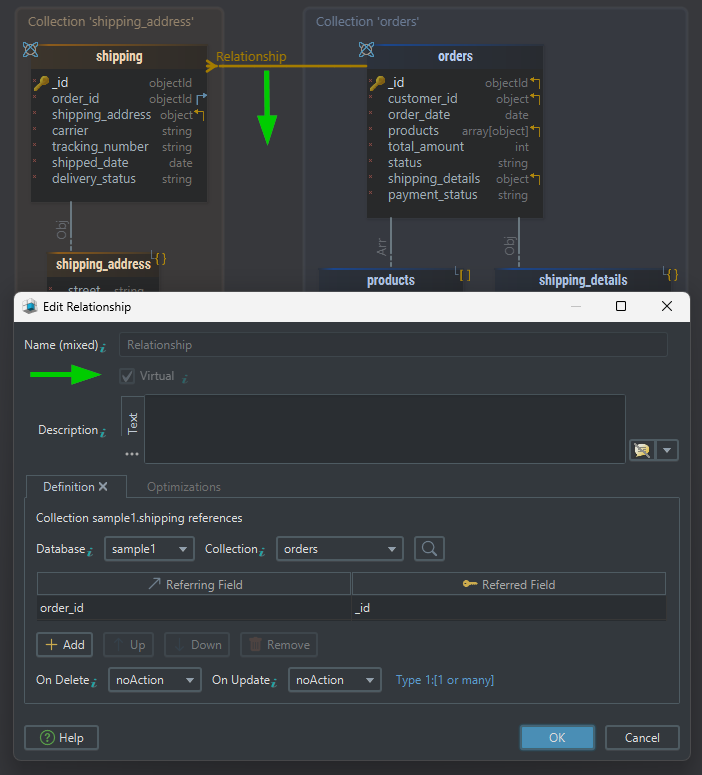Click arrow icon beside products array[object]

(x=535, y=131)
